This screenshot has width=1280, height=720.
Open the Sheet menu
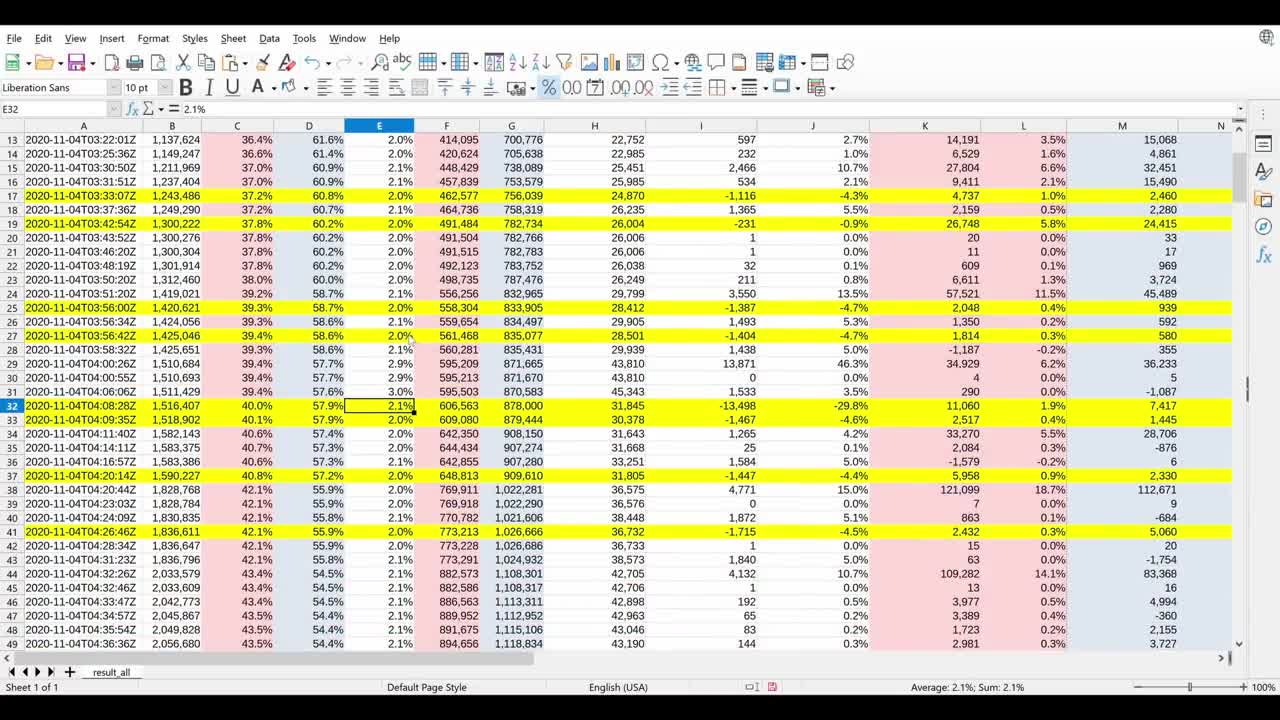pos(233,38)
